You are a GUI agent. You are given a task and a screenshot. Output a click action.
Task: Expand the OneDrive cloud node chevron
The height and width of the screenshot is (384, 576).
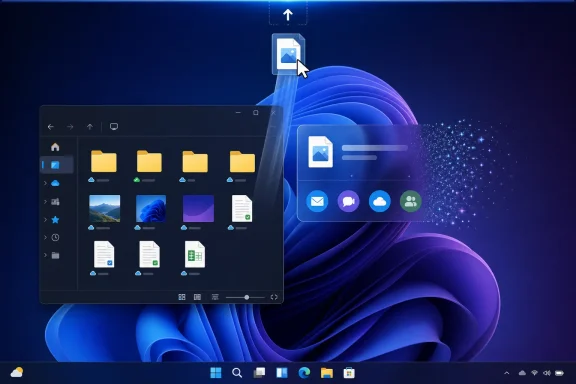pyautogui.click(x=45, y=183)
